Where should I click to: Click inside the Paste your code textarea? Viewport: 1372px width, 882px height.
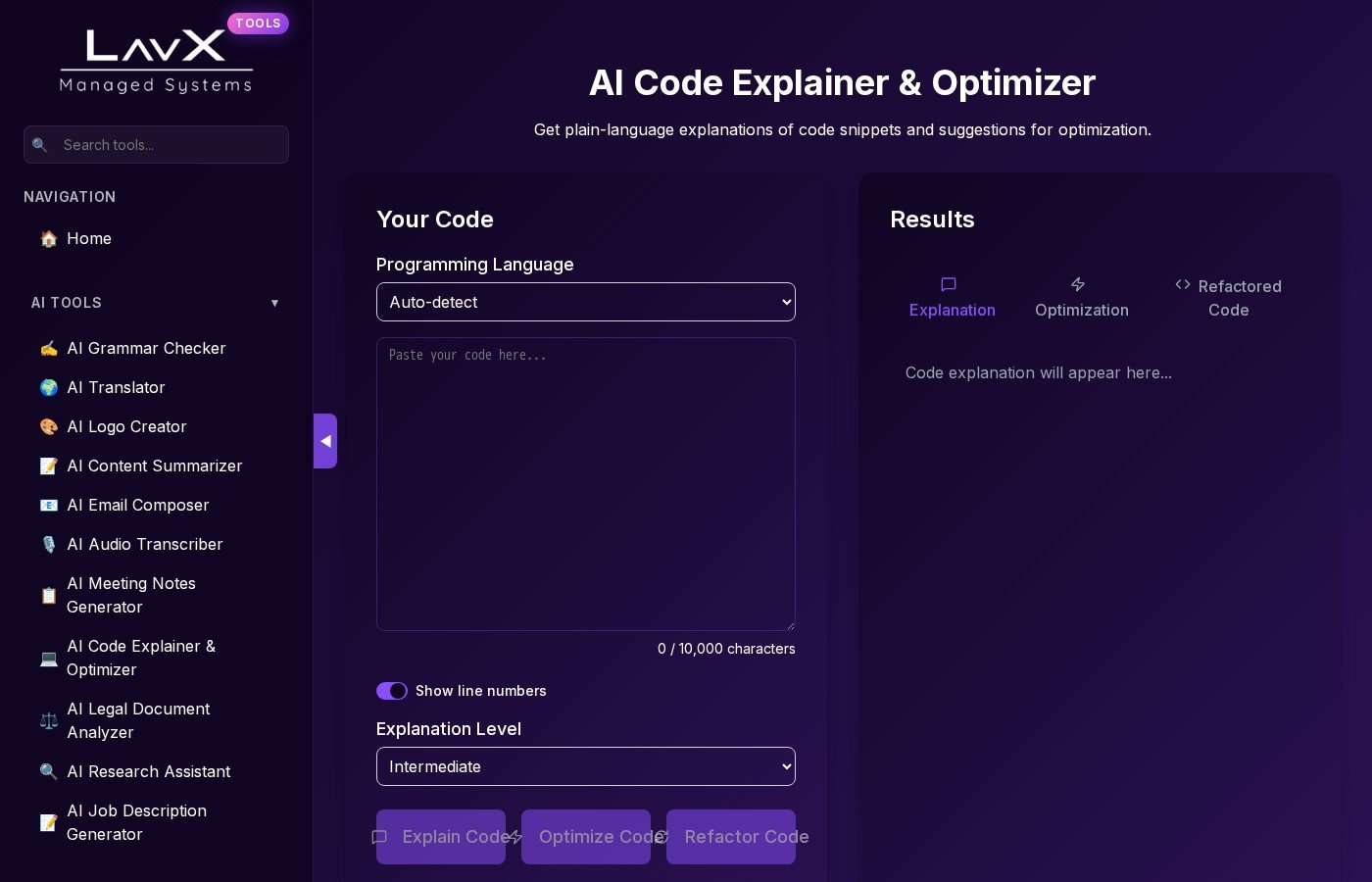[x=585, y=484]
